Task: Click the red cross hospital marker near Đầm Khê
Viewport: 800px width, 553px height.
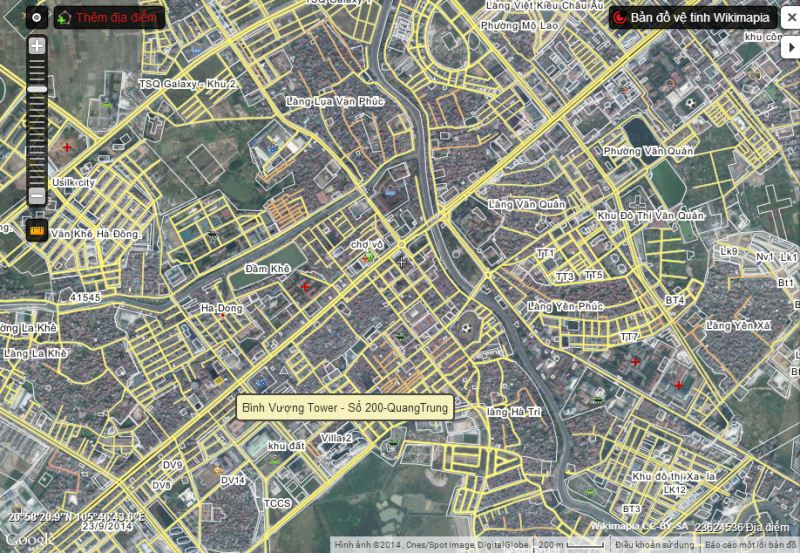Action: [305, 287]
